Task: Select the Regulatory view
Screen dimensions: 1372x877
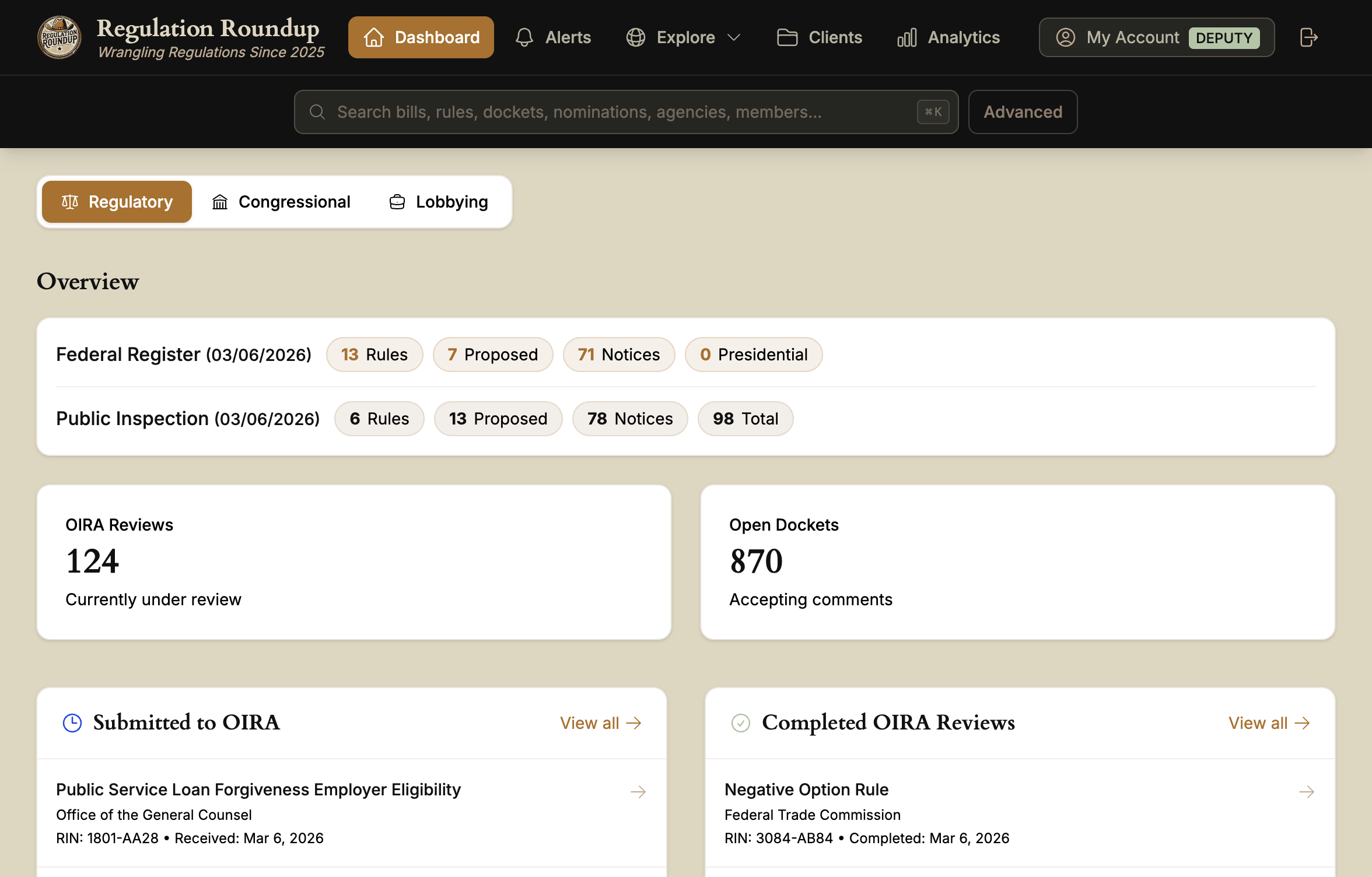Action: (116, 201)
